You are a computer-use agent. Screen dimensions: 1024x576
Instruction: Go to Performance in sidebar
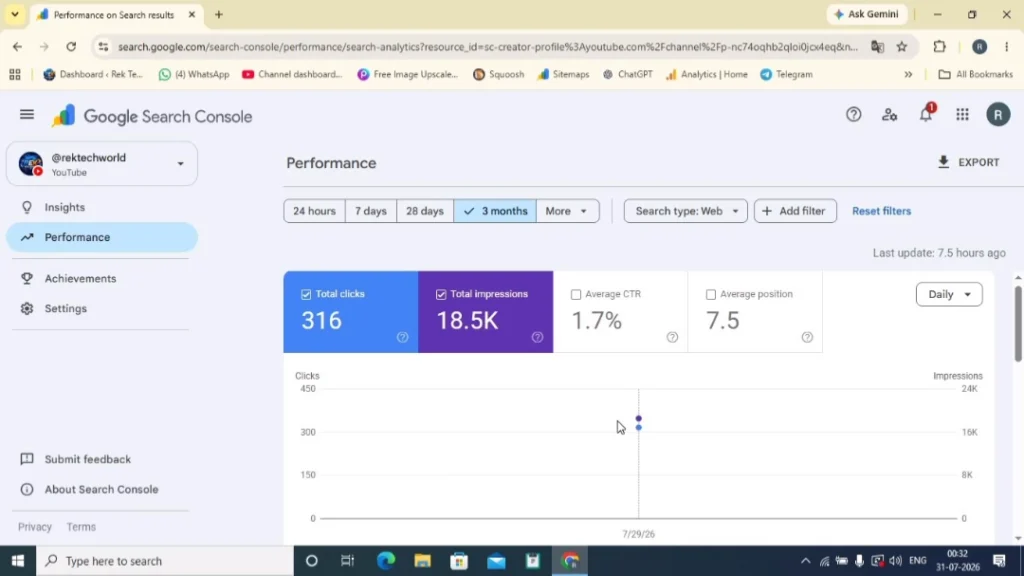click(x=102, y=237)
